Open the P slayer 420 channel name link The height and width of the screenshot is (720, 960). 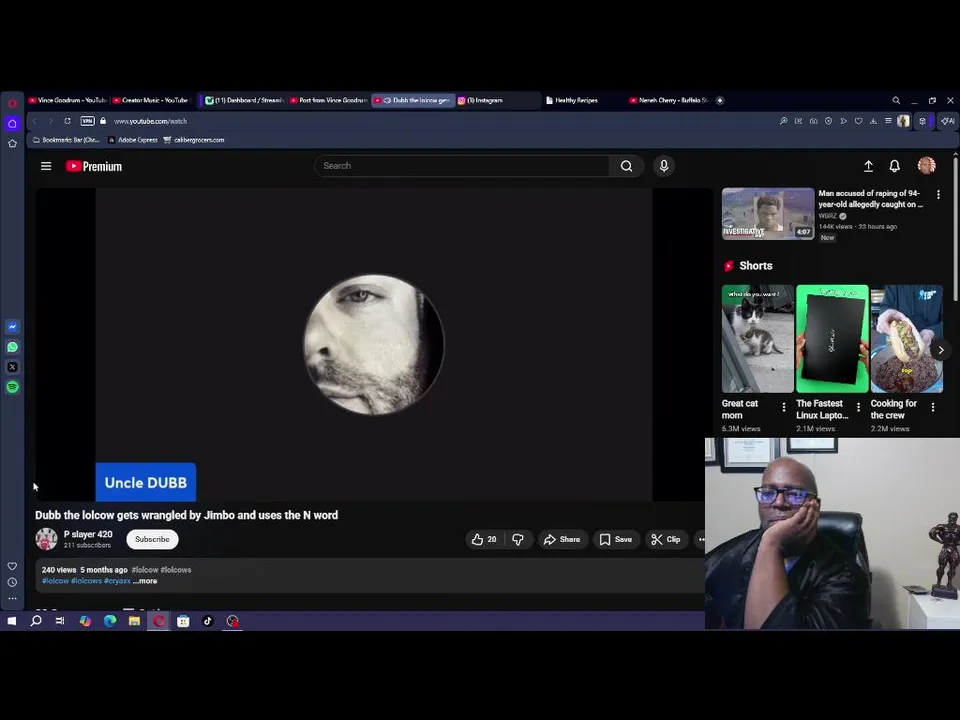[88, 534]
